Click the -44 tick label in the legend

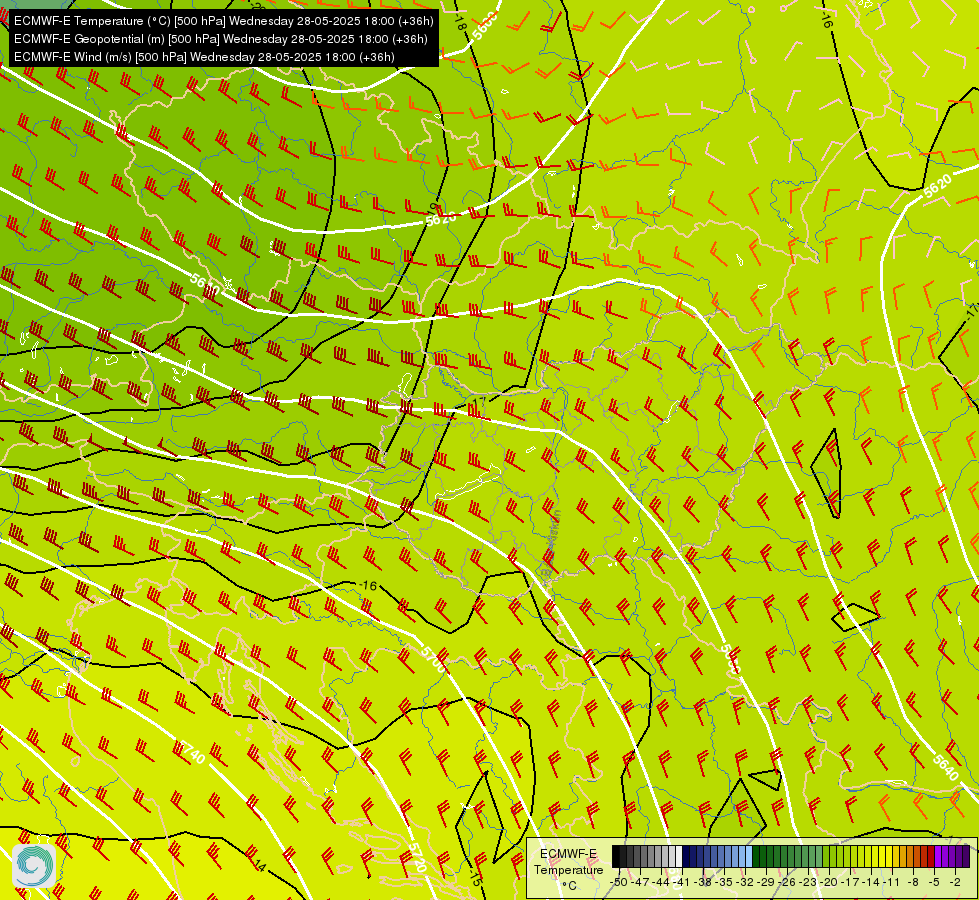coord(661,882)
